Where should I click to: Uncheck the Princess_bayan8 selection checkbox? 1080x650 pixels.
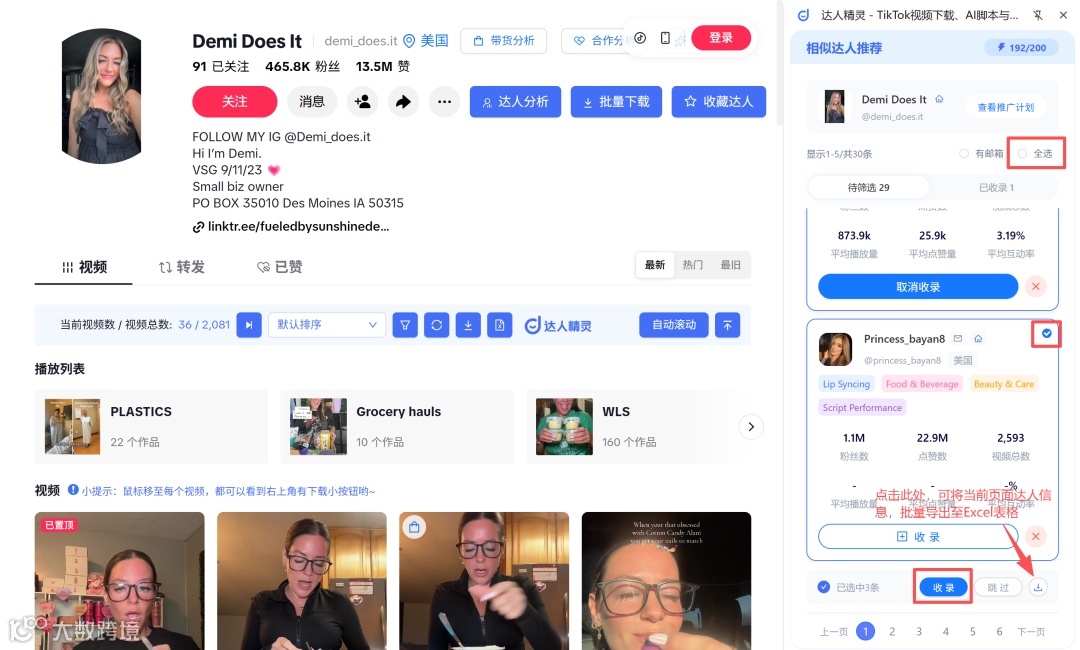(x=1046, y=334)
